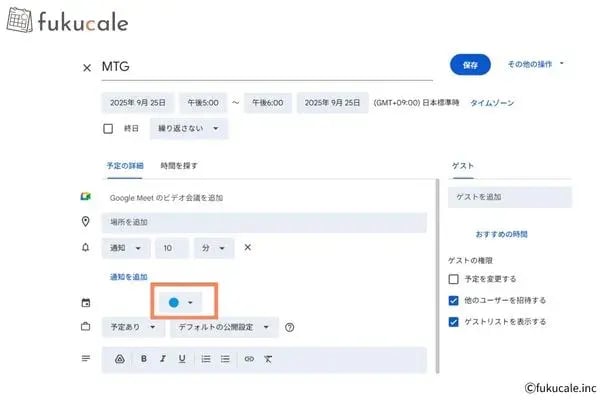Check the 予定を変更する guest permission
This screenshot has height=400, width=600.
click(x=454, y=278)
